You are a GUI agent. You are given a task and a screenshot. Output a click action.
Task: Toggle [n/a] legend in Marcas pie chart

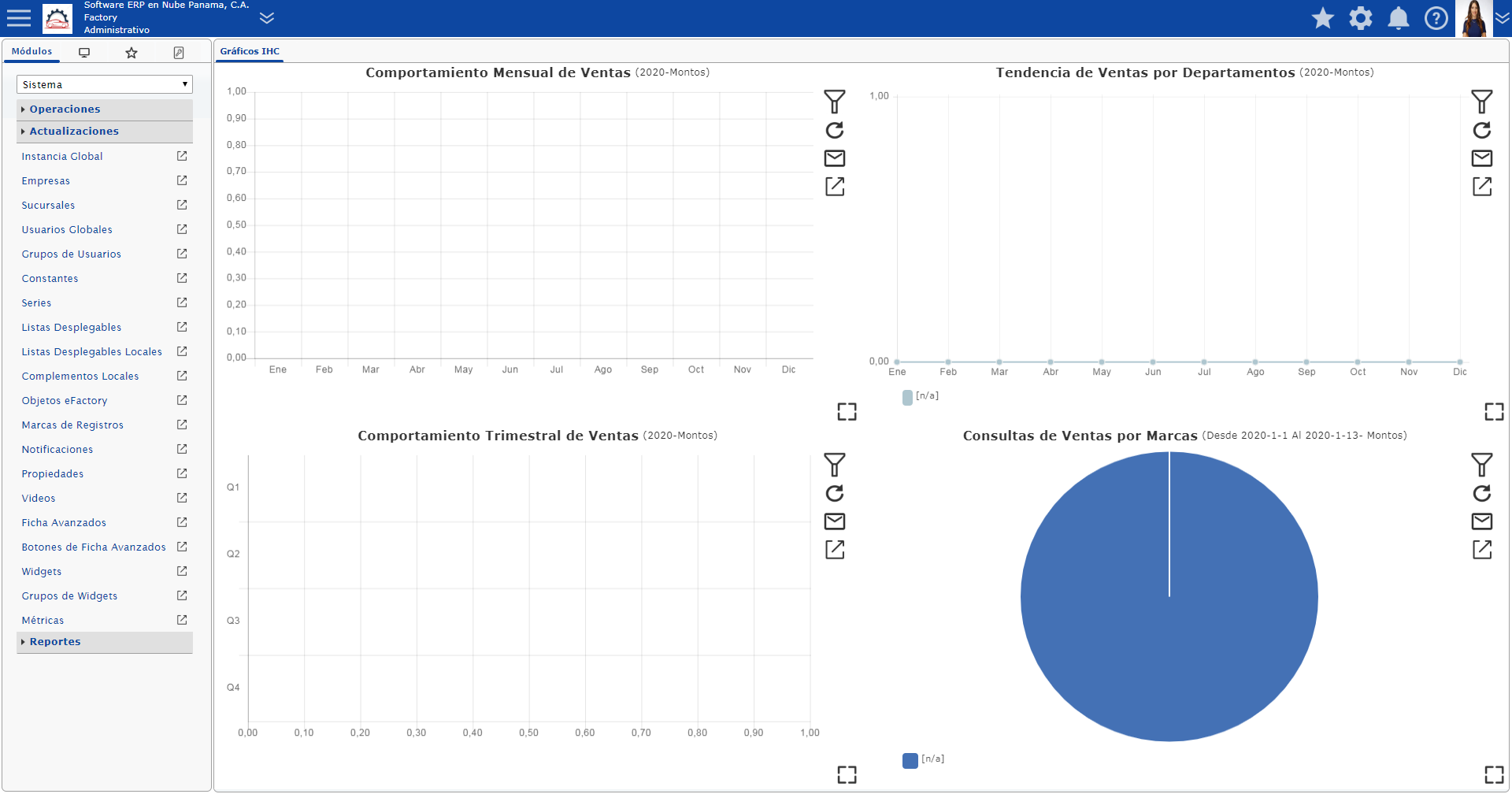click(924, 759)
